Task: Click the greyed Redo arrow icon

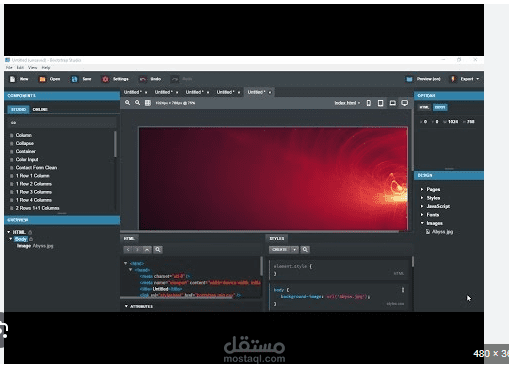Action: (175, 79)
